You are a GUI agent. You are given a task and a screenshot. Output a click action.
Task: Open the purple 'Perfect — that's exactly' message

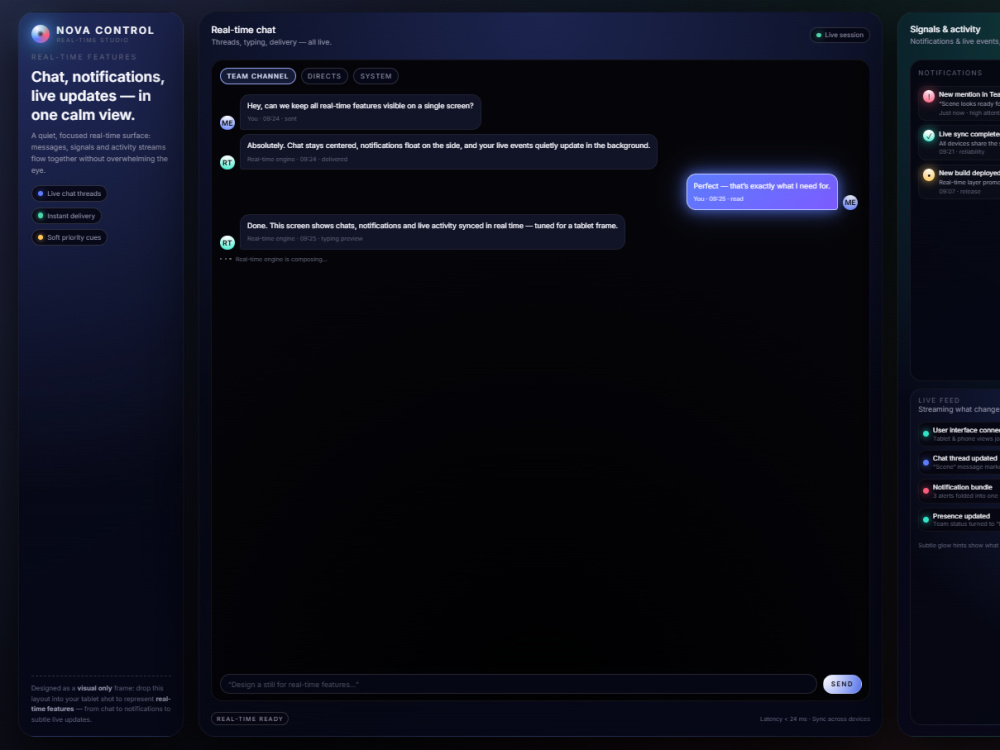click(761, 191)
